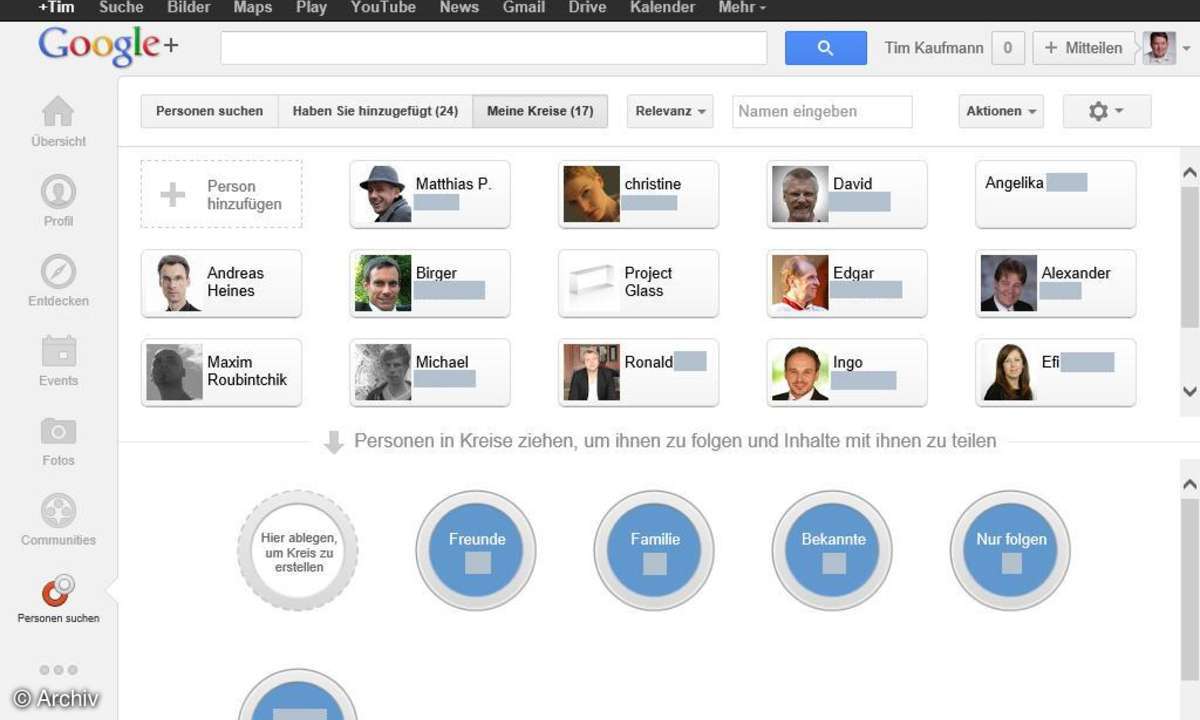Open the Entdecken compass icon
The width and height of the screenshot is (1200, 720).
58,271
